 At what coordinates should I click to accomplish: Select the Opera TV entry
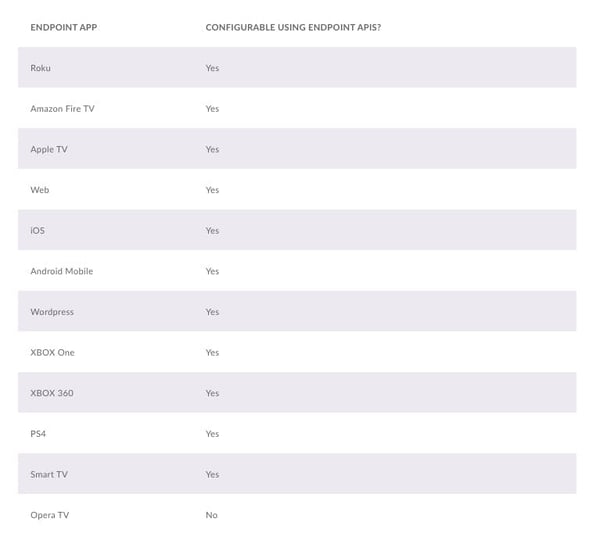(x=50, y=515)
